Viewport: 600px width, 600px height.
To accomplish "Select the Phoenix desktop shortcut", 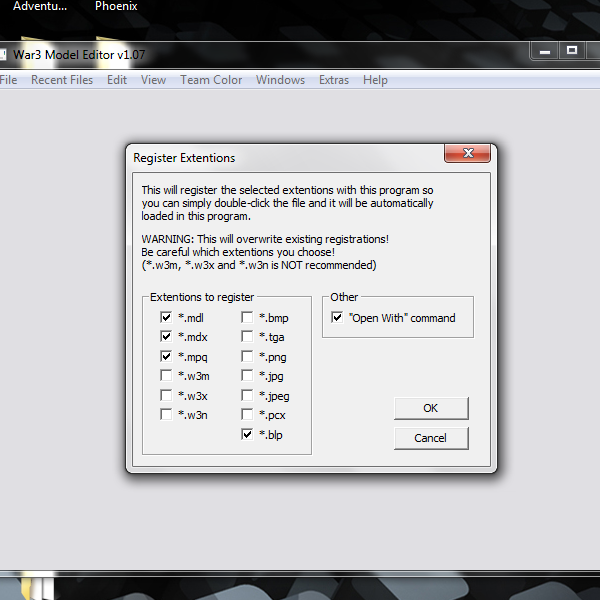I will [x=116, y=6].
